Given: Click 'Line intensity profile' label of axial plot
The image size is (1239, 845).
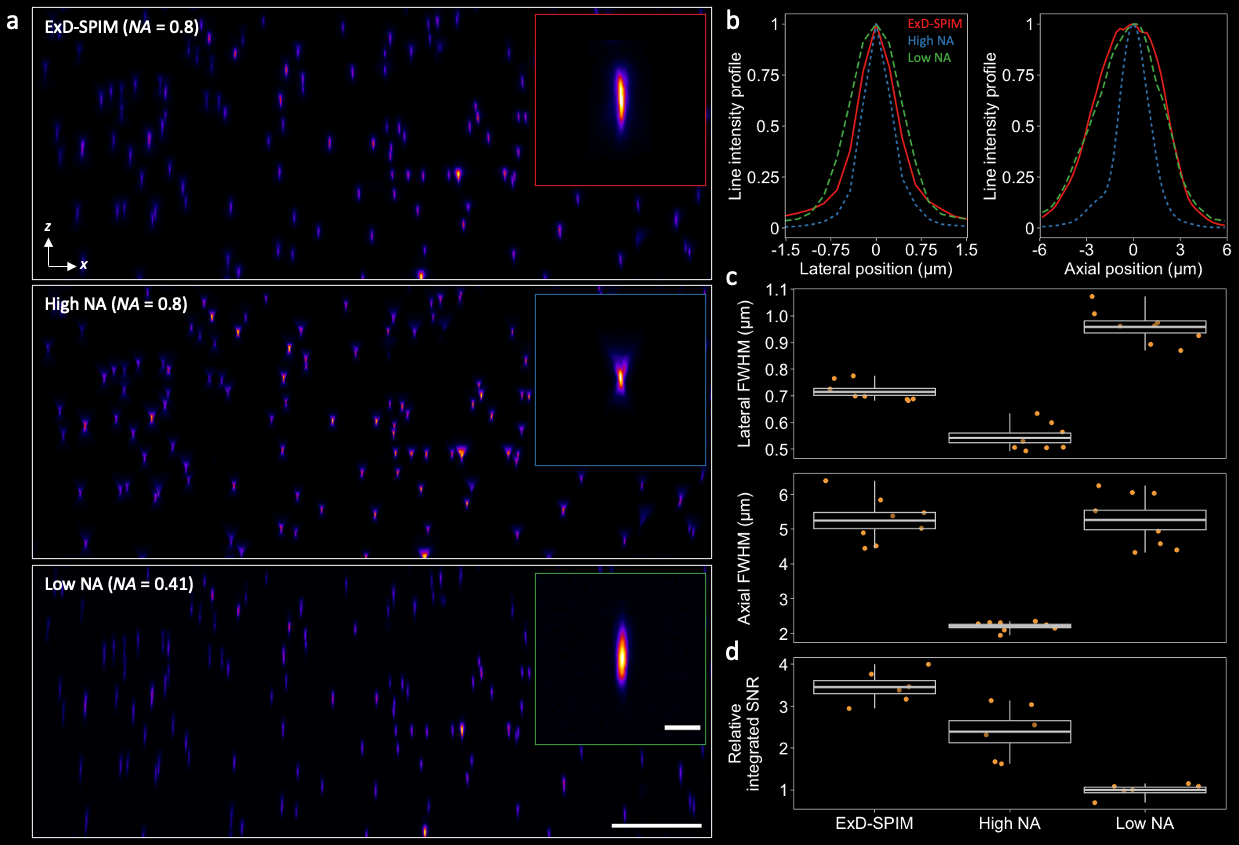Looking at the screenshot, I should 992,125.
